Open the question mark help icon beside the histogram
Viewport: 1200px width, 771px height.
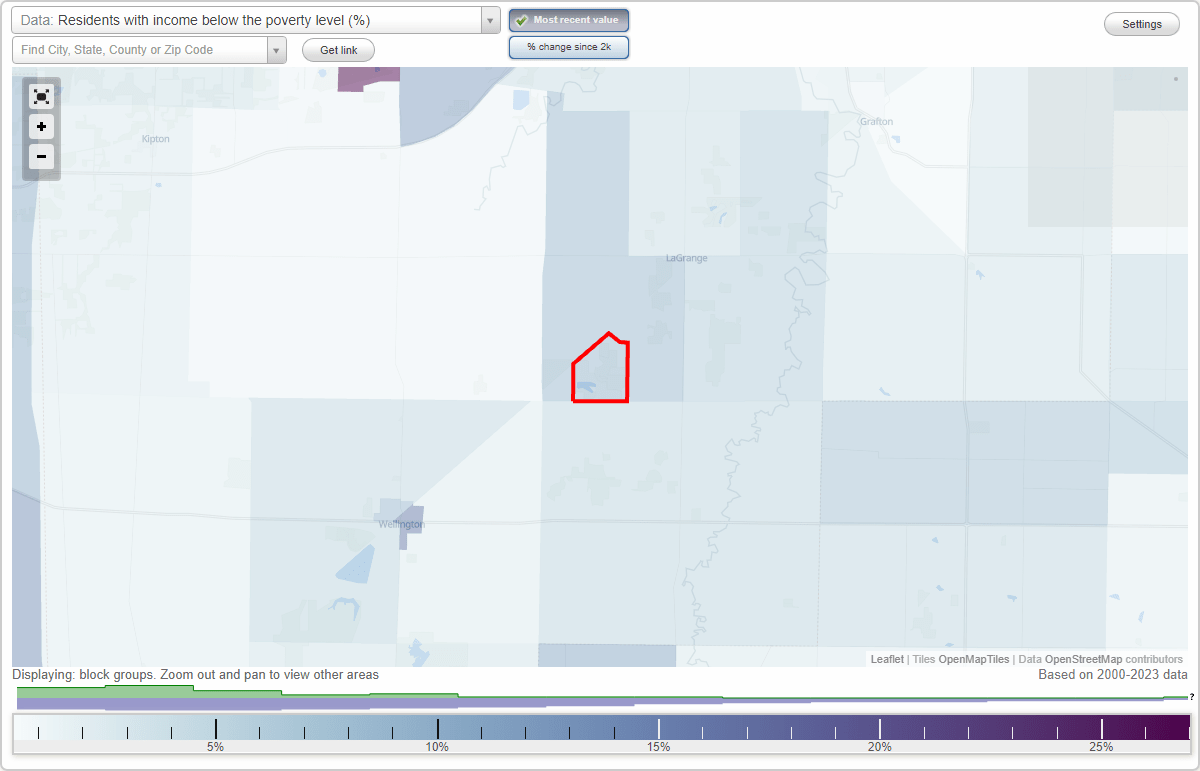(x=1190, y=698)
